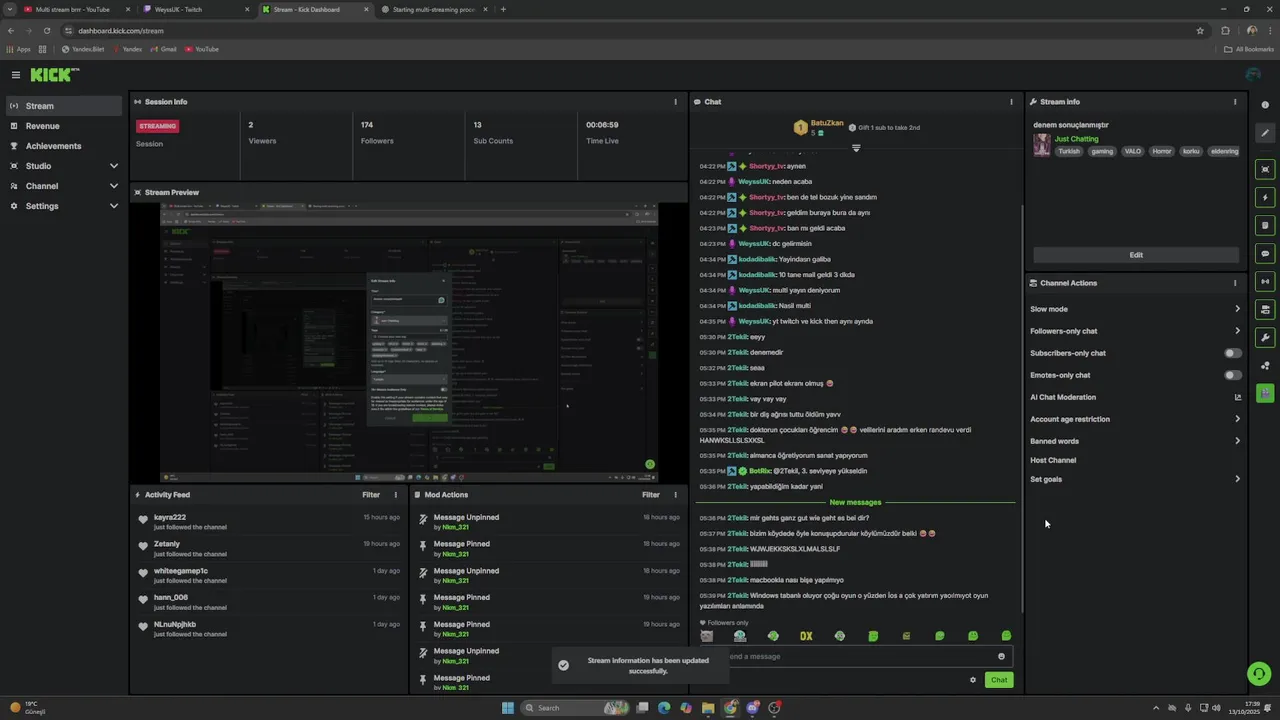Open the Mod Actions Filter

click(x=651, y=495)
